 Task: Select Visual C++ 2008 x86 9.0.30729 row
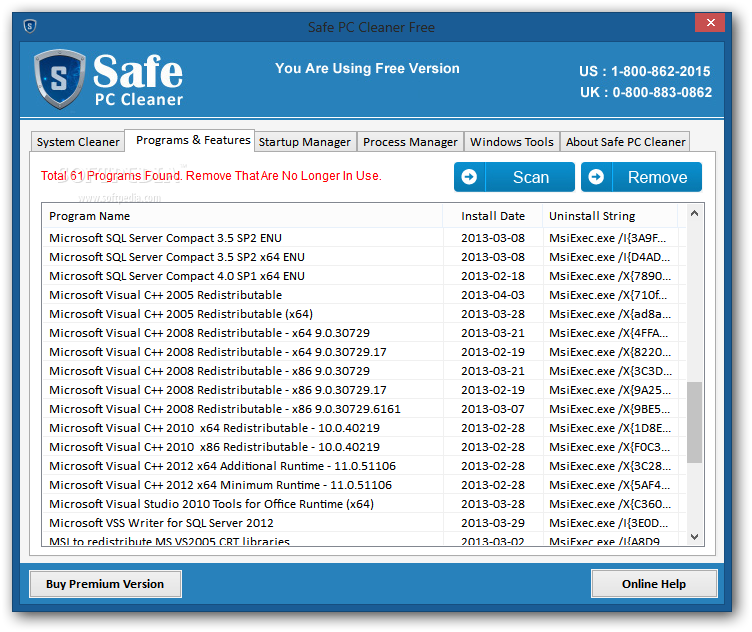coord(364,371)
